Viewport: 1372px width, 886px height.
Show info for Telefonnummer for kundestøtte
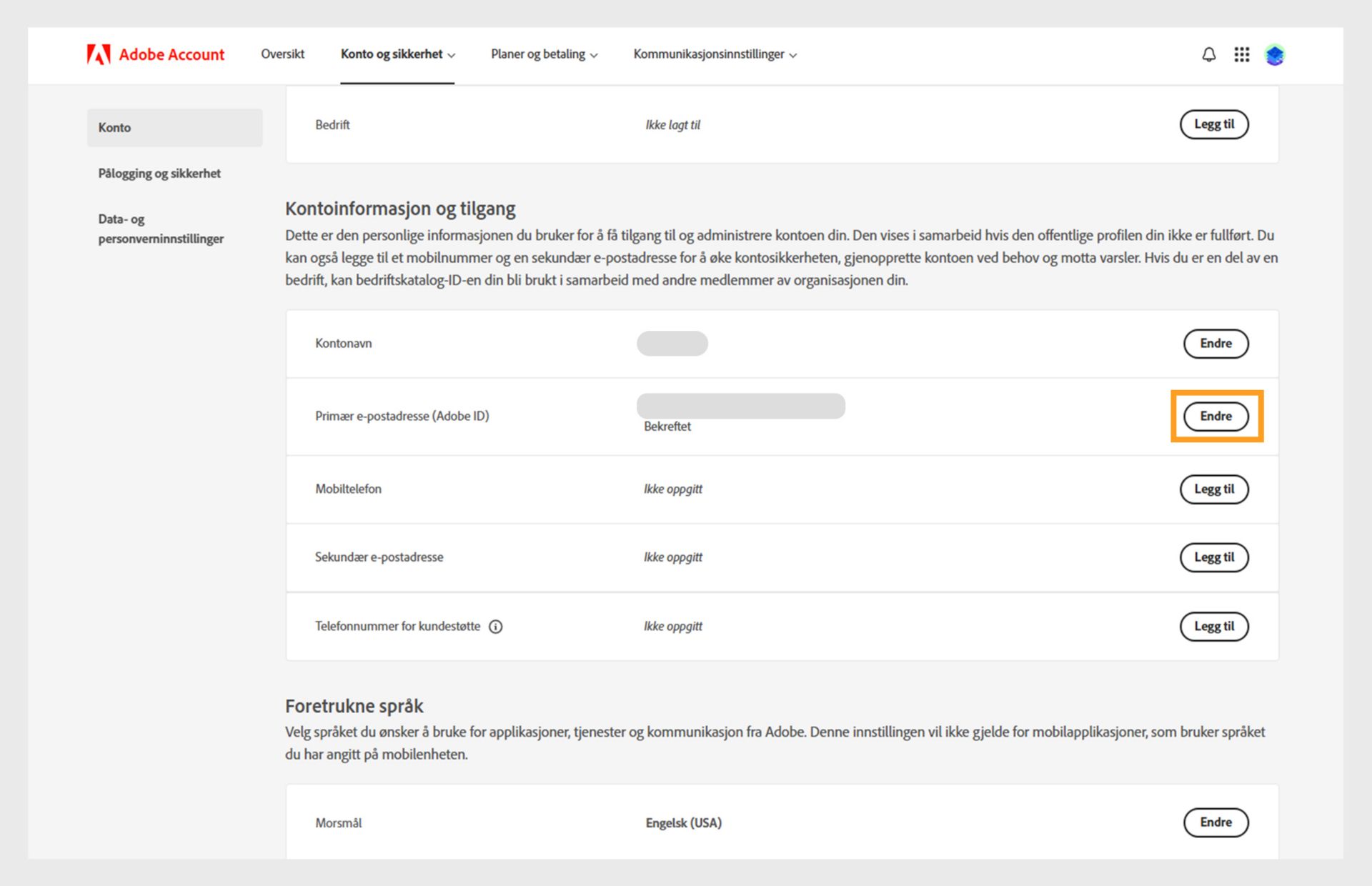pos(495,627)
